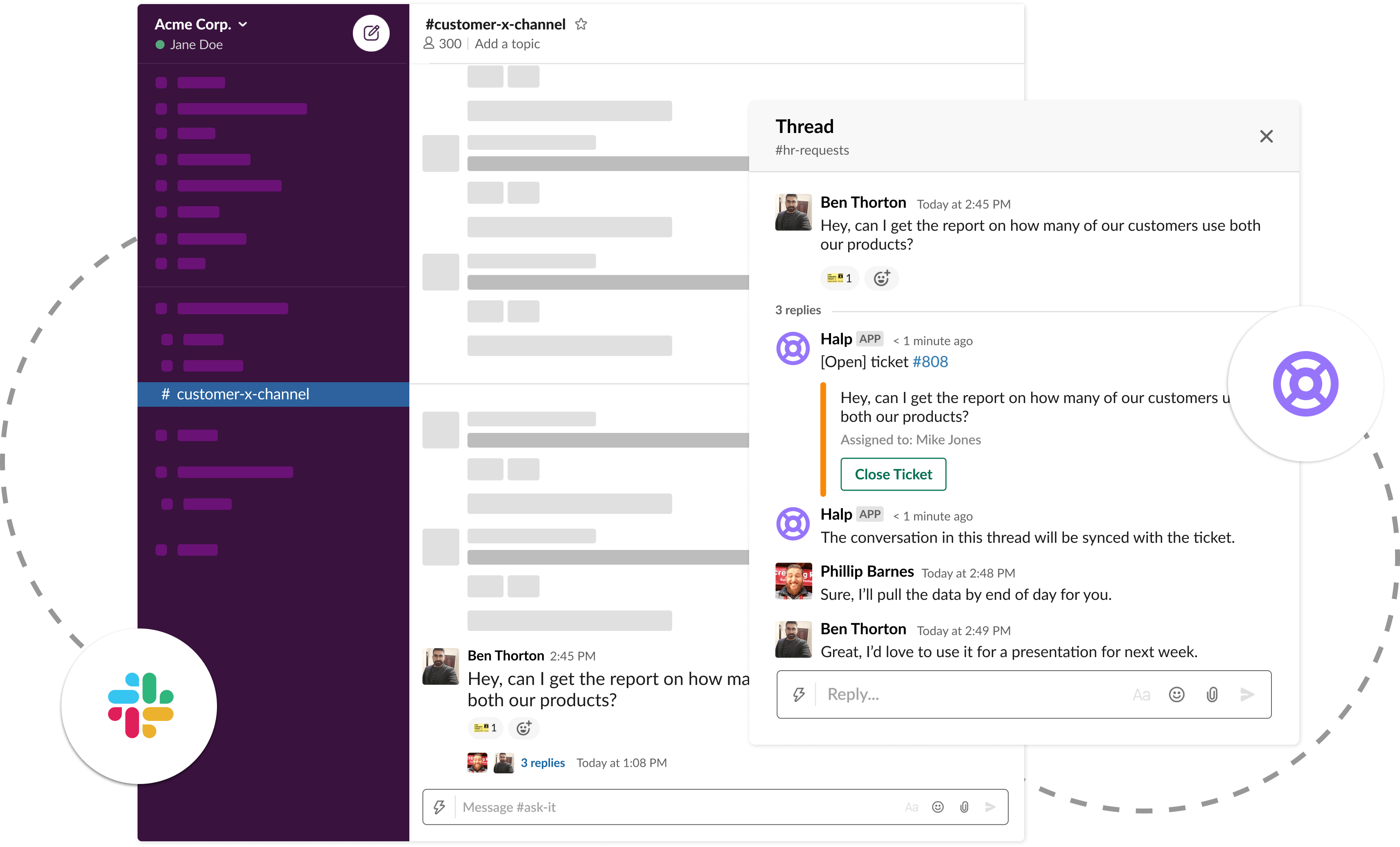This screenshot has width=1400, height=847.
Task: Open the 3 replies thread link
Action: pyautogui.click(x=543, y=762)
